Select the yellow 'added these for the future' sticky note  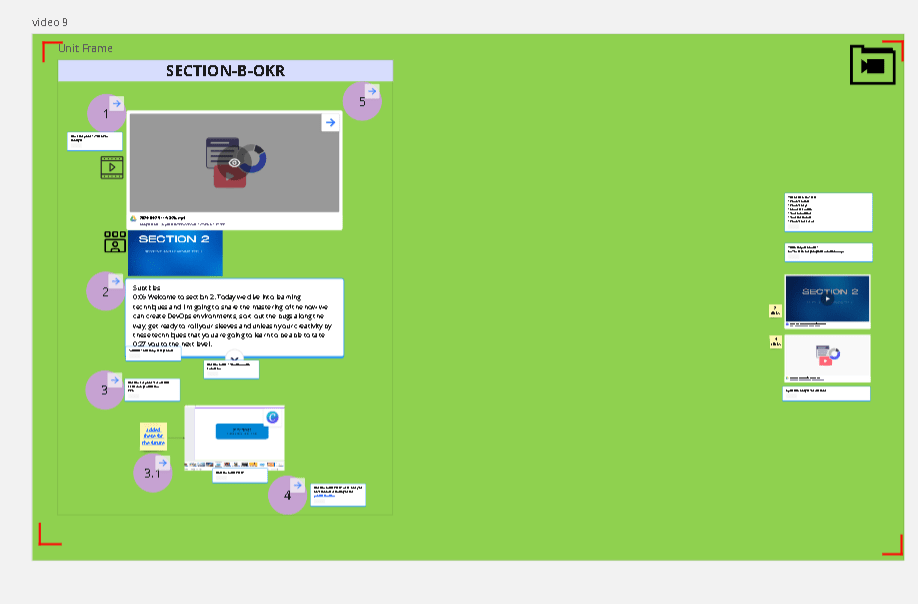coord(153,437)
